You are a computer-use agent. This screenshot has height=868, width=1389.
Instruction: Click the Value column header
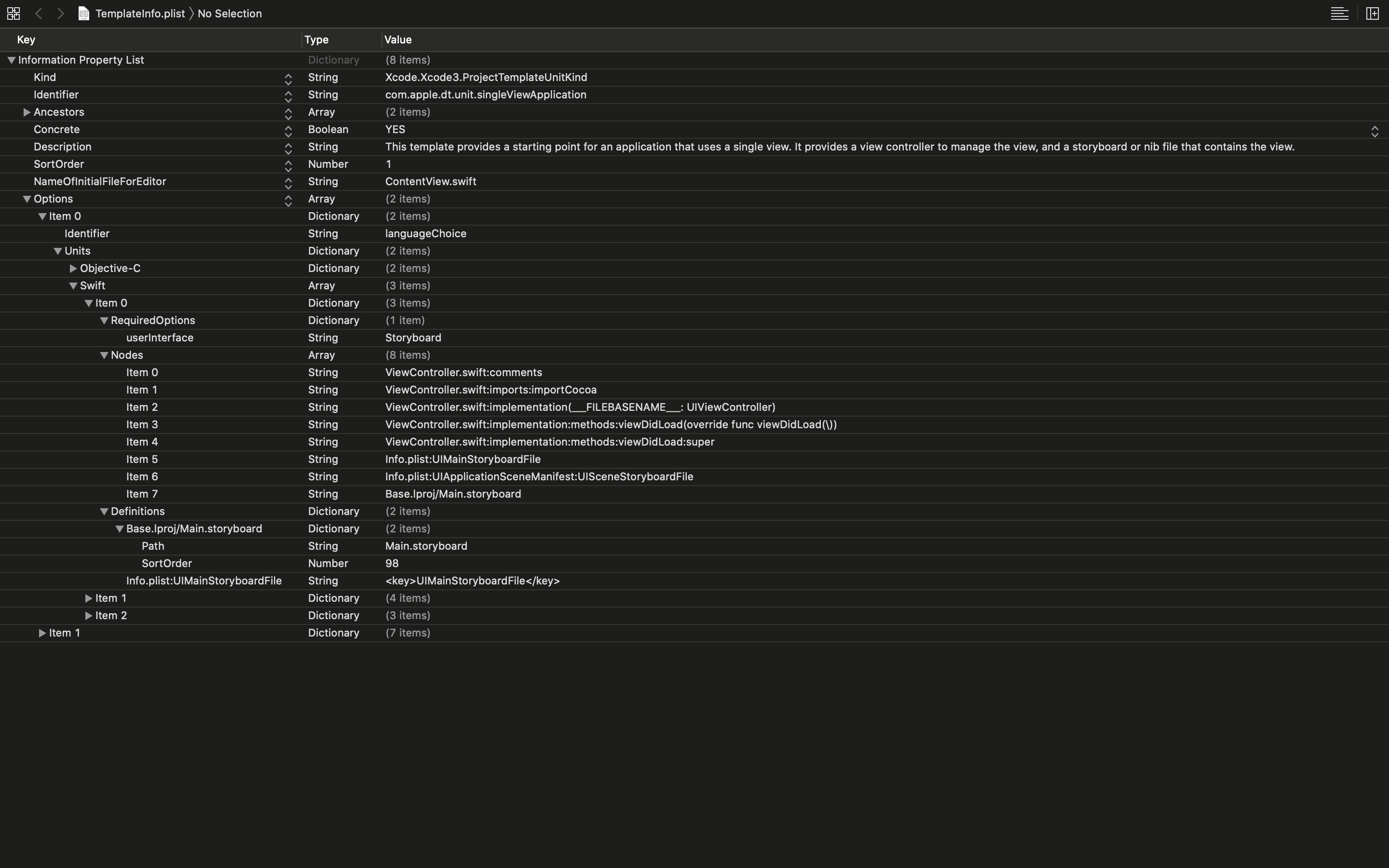coord(398,40)
